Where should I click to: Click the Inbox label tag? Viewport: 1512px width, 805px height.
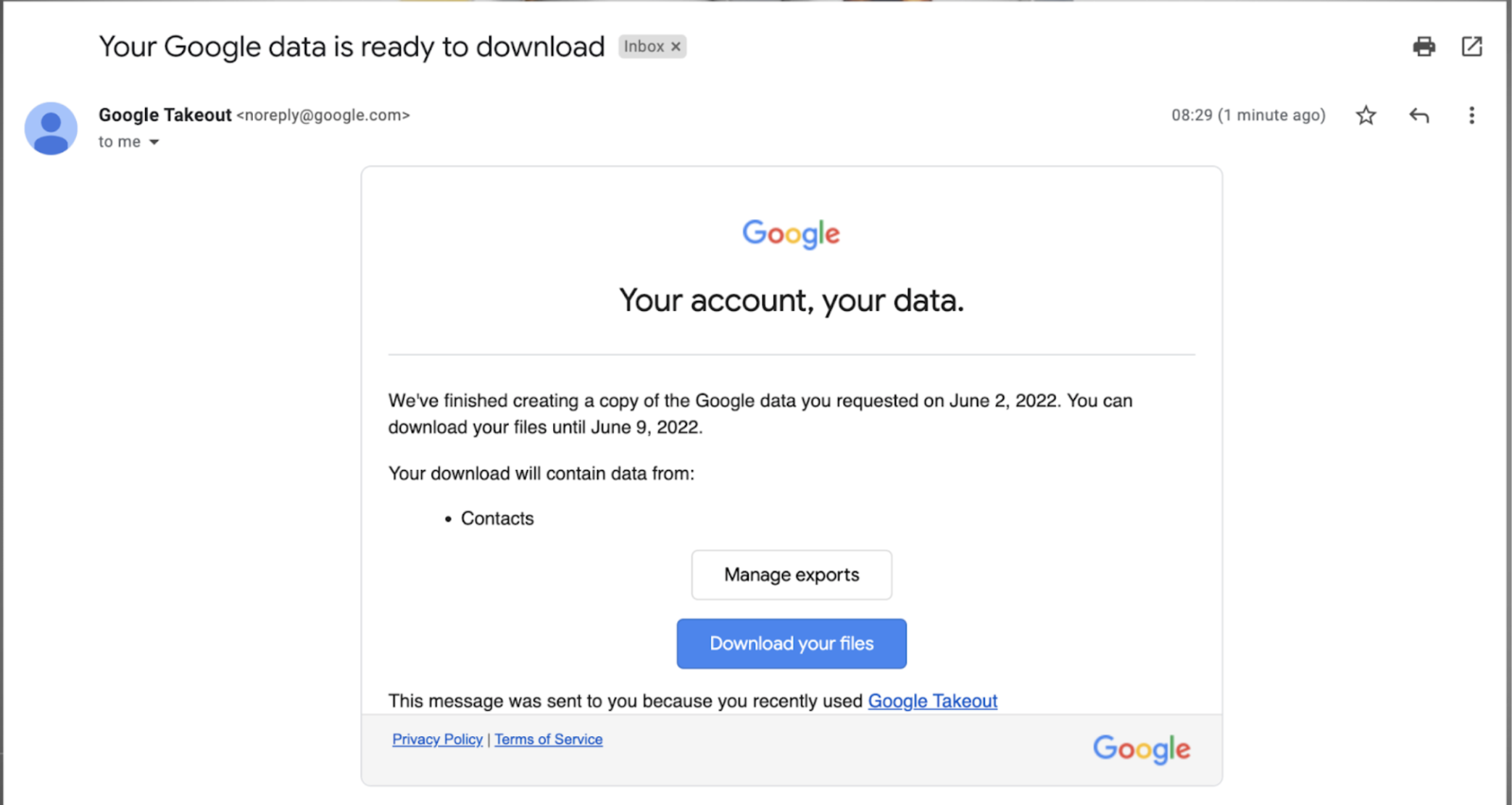644,47
